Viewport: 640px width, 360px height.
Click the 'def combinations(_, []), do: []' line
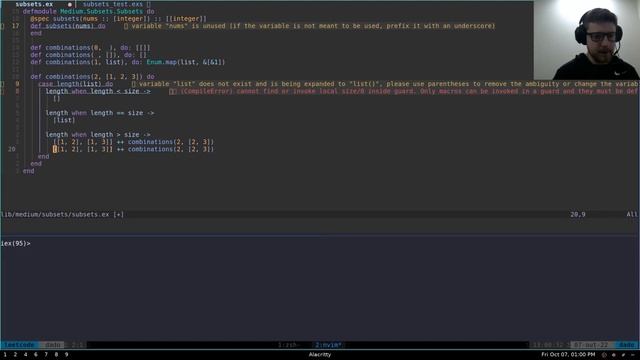coord(89,55)
